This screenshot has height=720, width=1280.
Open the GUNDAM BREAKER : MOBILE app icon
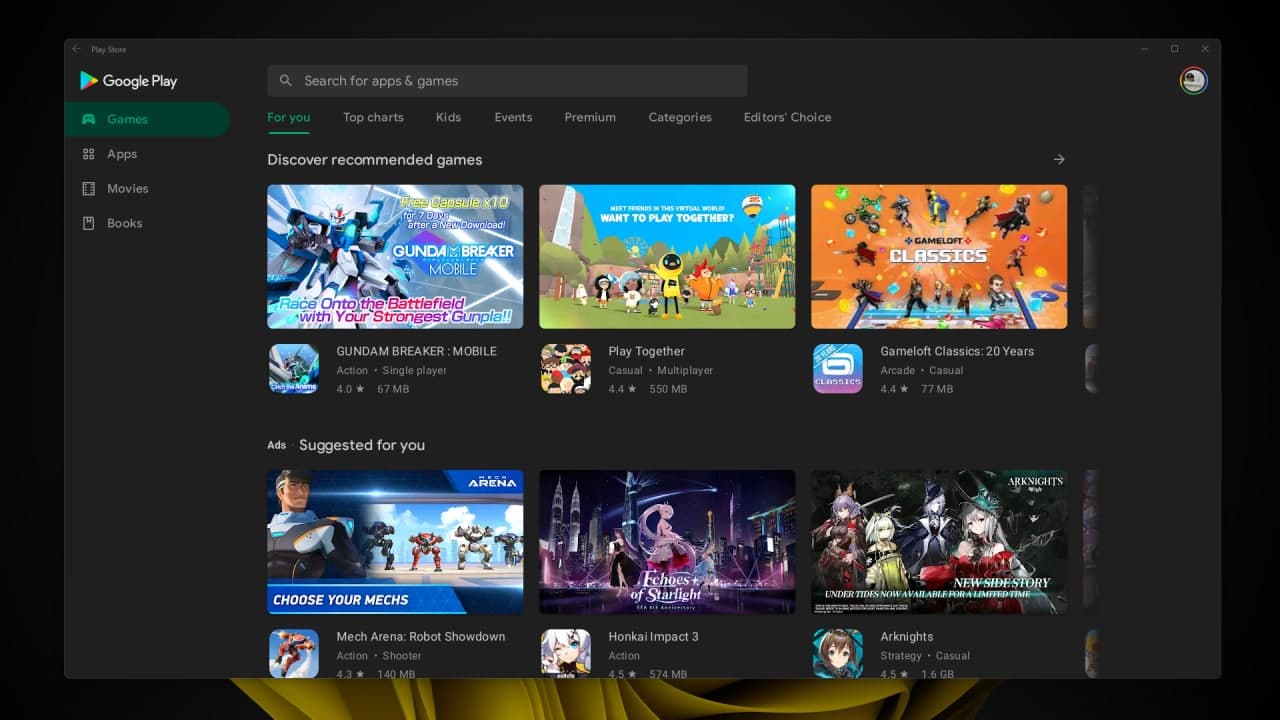(293, 368)
